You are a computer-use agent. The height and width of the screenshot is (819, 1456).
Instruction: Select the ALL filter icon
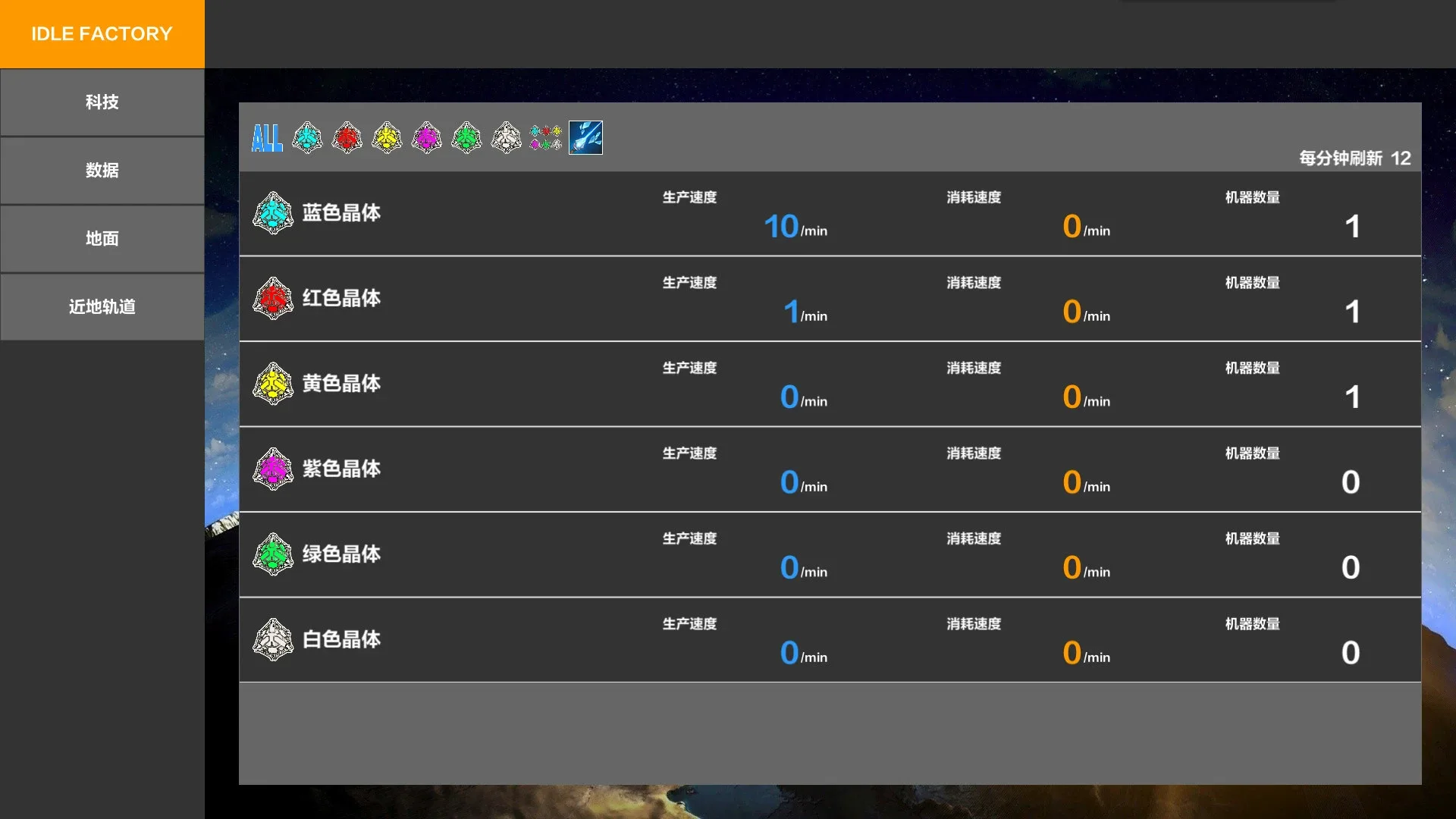(267, 138)
